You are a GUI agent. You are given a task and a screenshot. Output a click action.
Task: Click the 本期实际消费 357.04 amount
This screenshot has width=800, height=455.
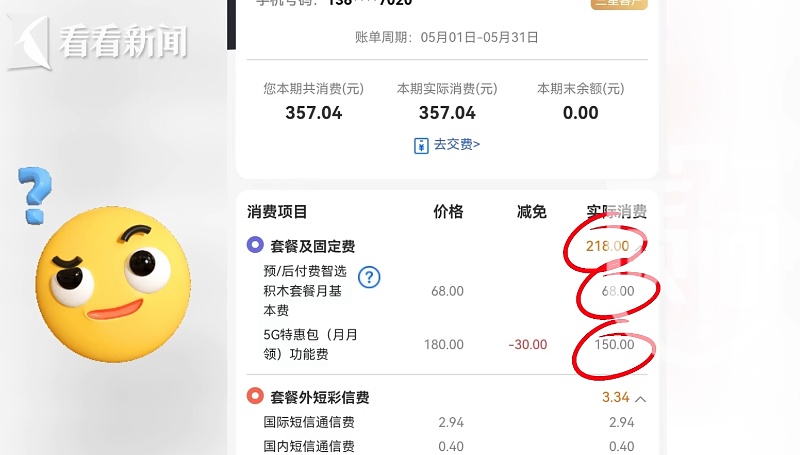point(447,113)
